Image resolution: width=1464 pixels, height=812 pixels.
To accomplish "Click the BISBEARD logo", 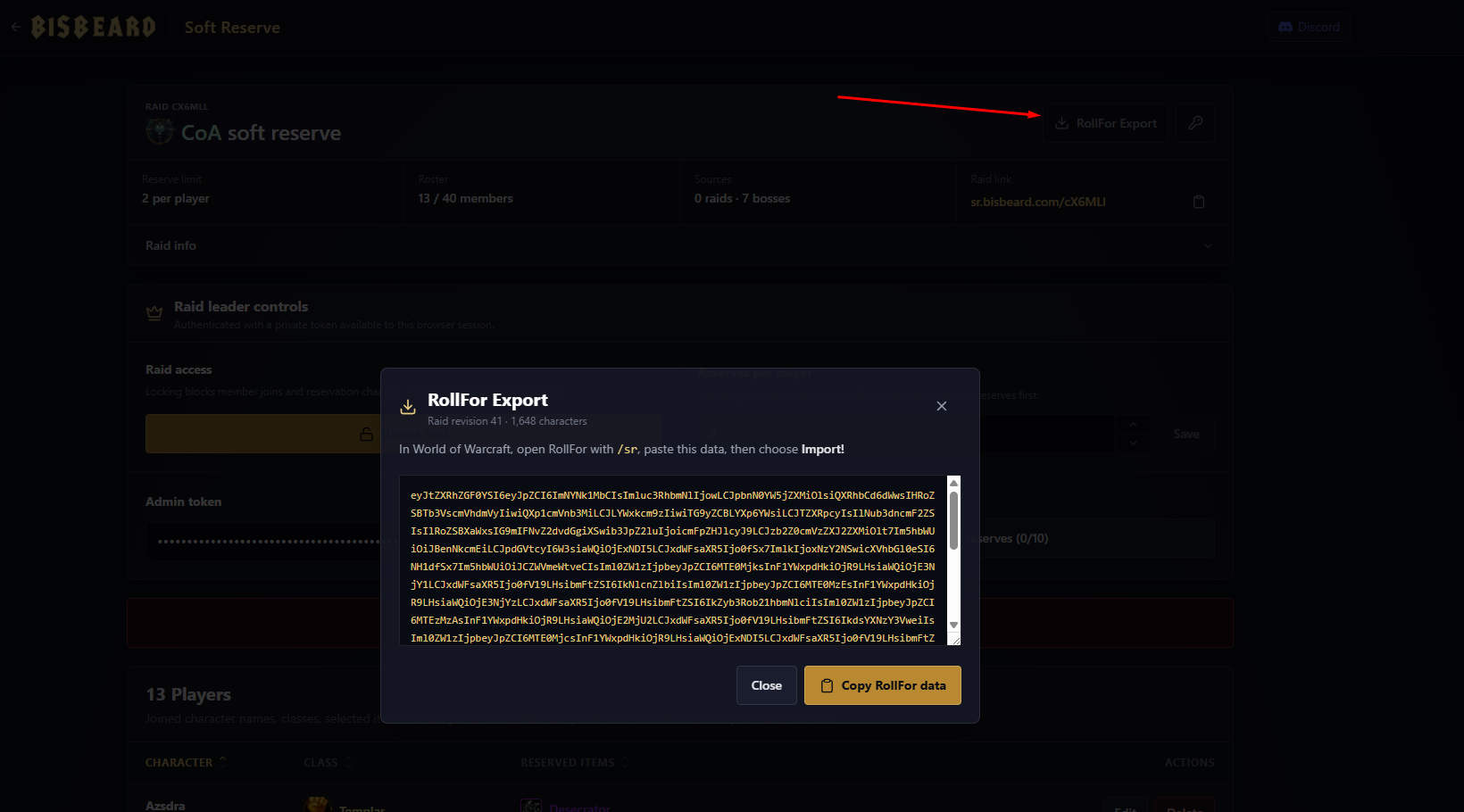I will pos(94,27).
